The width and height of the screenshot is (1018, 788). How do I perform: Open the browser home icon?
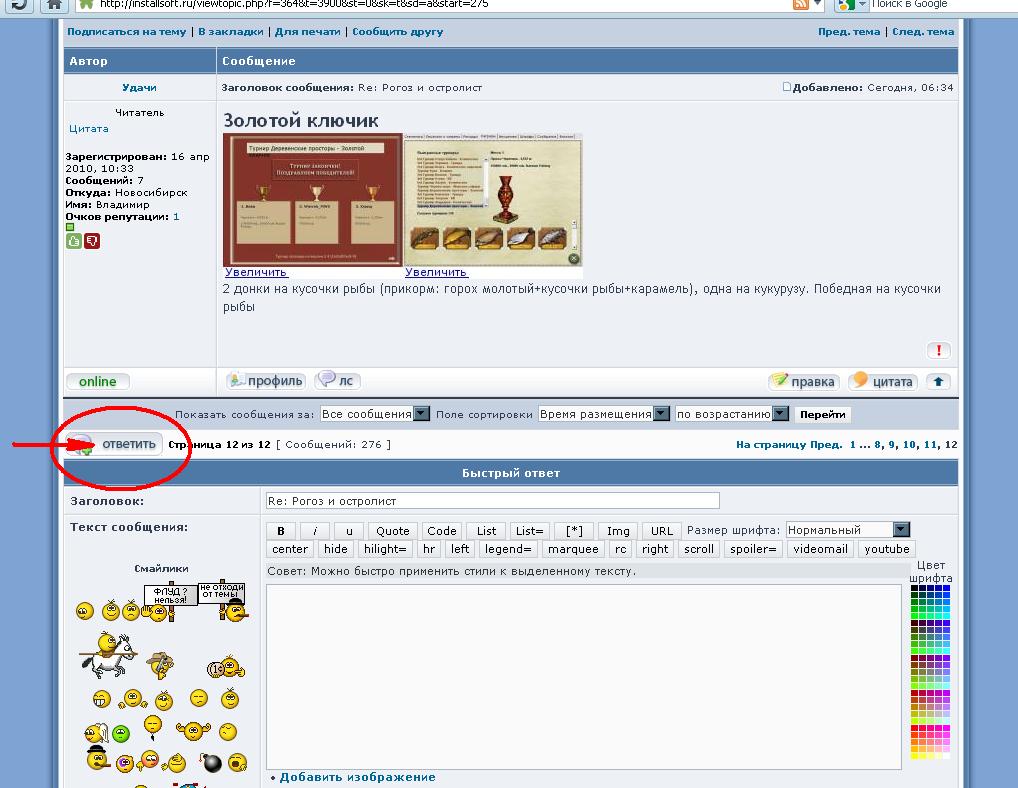coord(55,5)
